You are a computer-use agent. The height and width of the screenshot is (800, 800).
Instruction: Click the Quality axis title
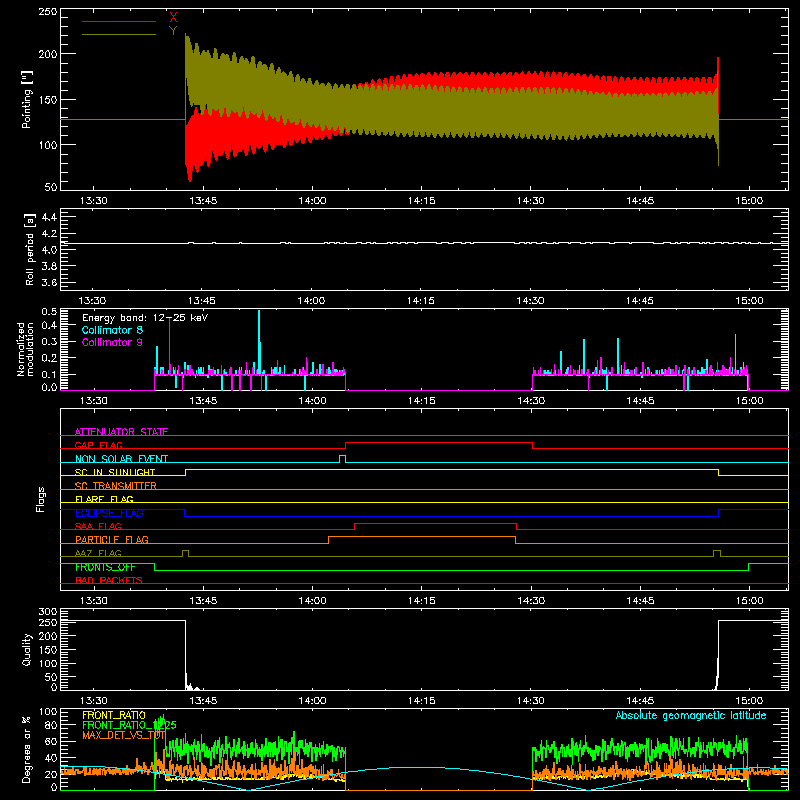click(27, 649)
